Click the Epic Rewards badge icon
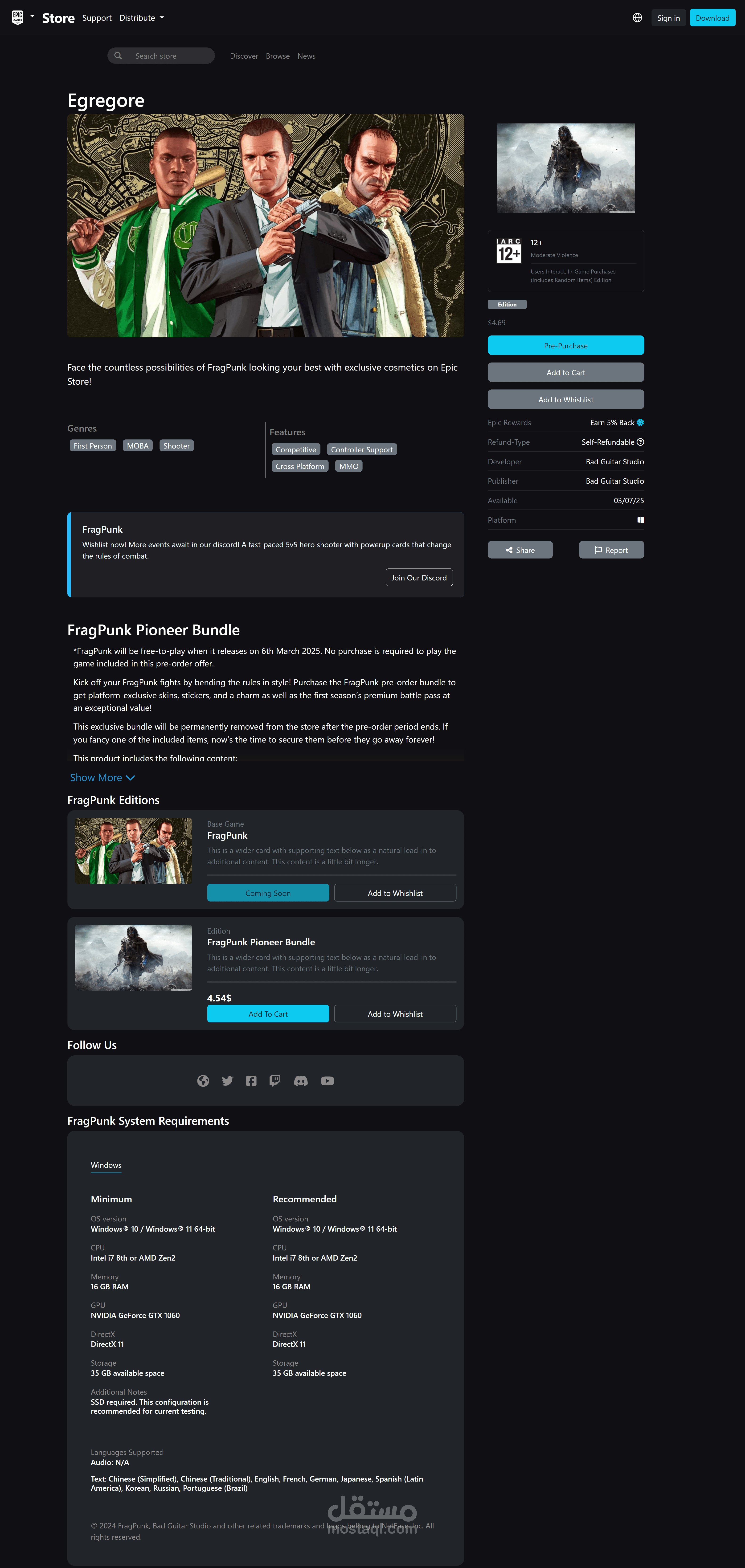Viewport: 745px width, 1568px height. tap(640, 422)
